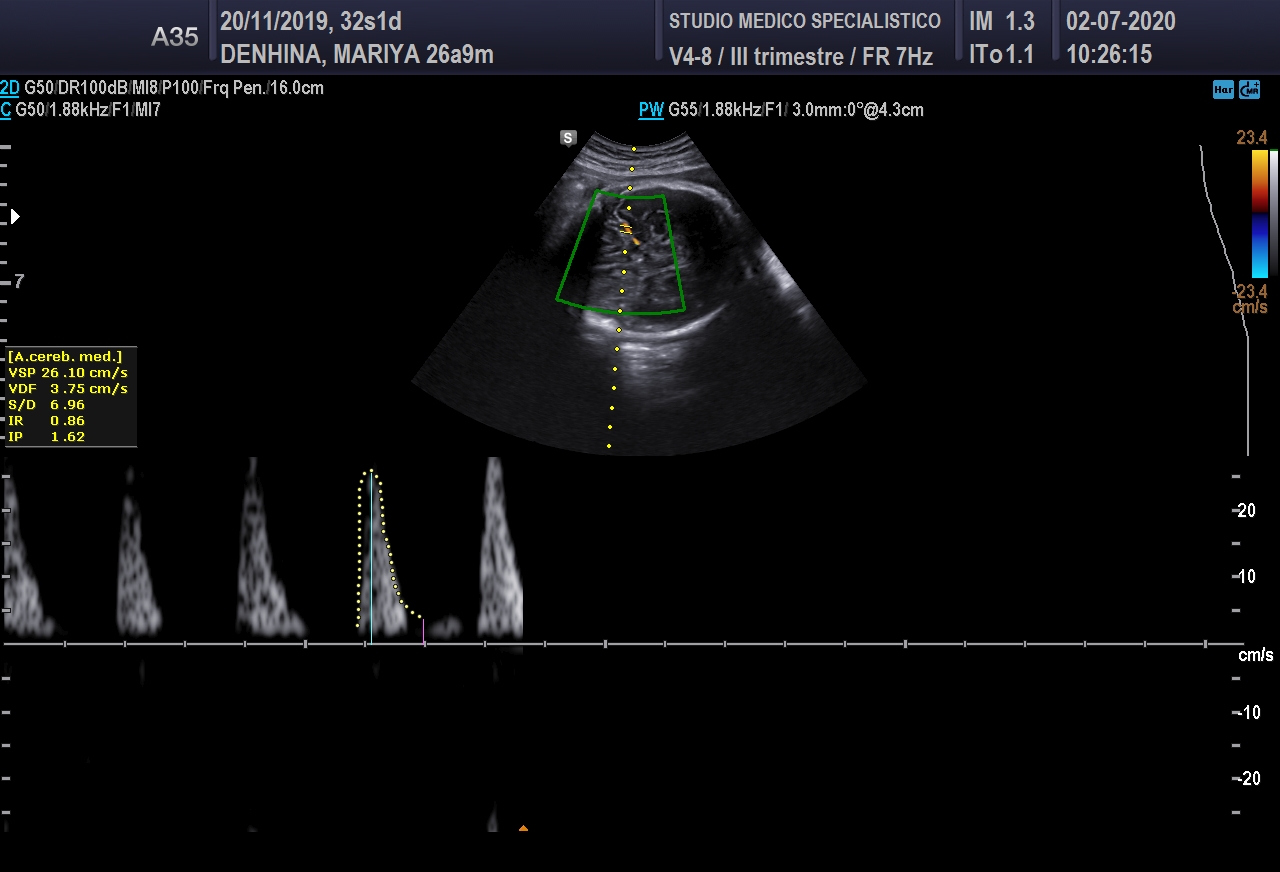Screen dimensions: 1280x872
Task: Click the orange Doppler sample gate marker
Action: 627,230
